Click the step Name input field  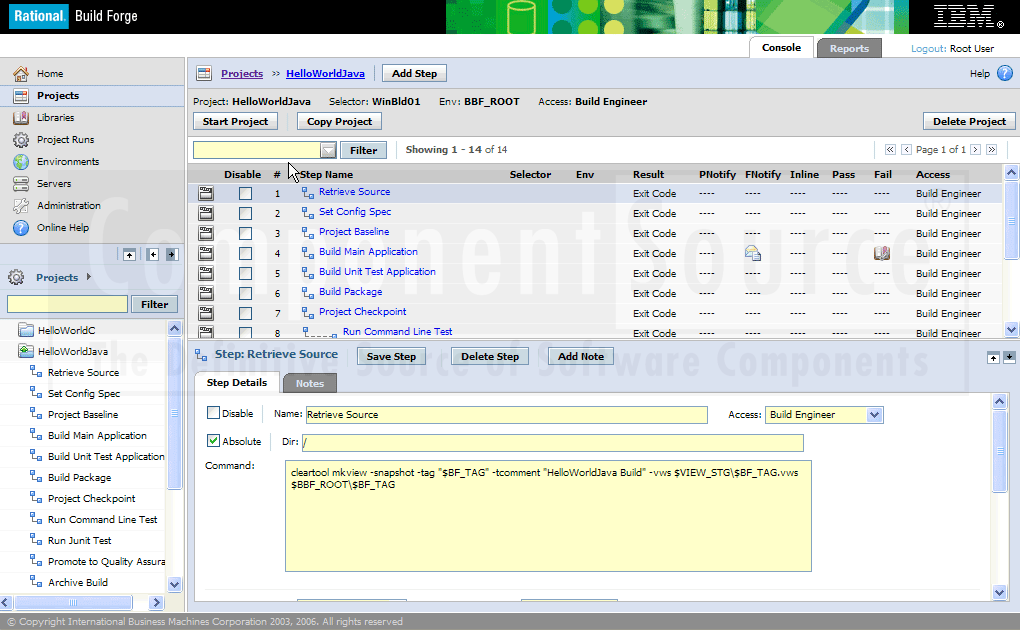[507, 415]
